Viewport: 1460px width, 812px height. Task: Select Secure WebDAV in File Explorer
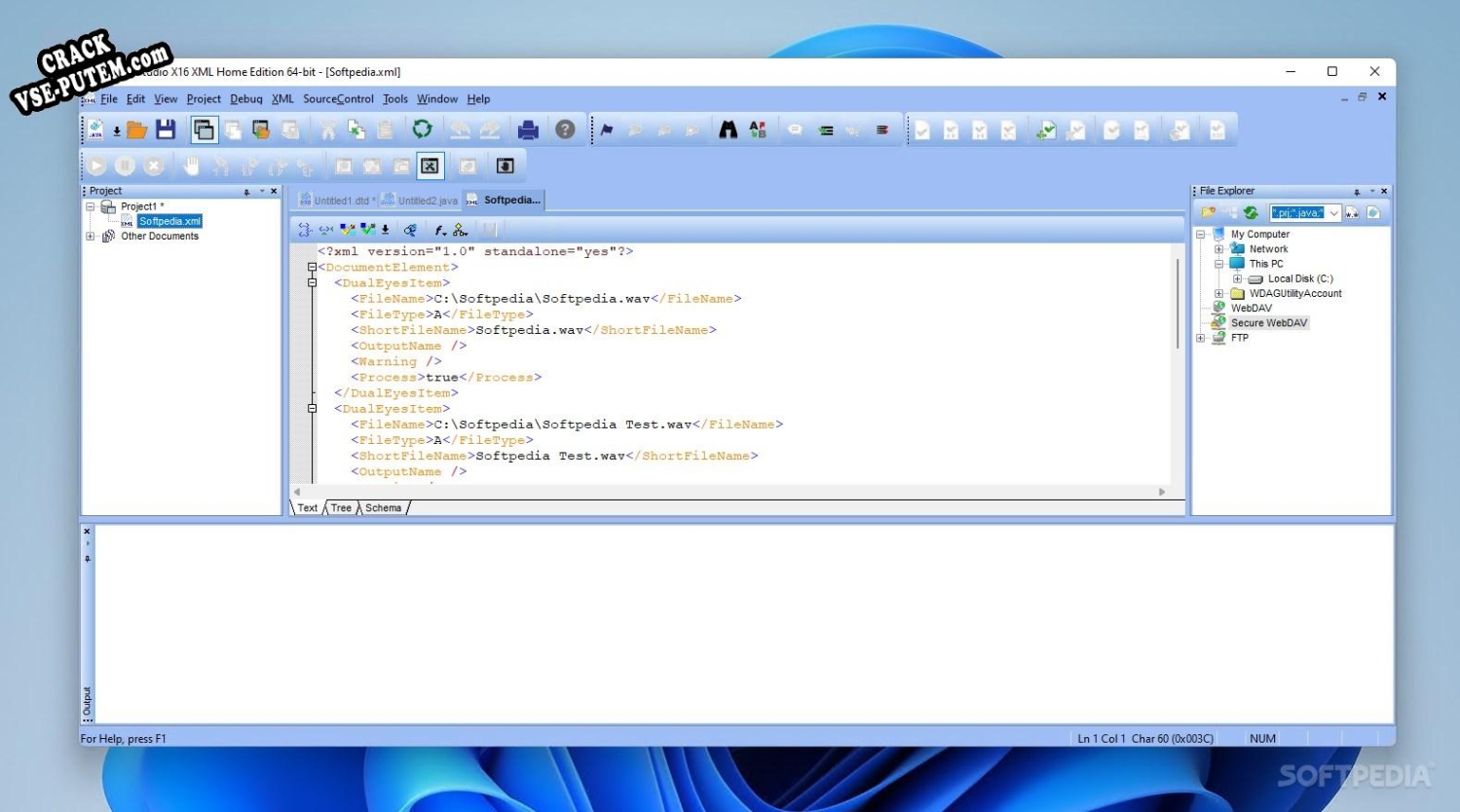(1268, 323)
